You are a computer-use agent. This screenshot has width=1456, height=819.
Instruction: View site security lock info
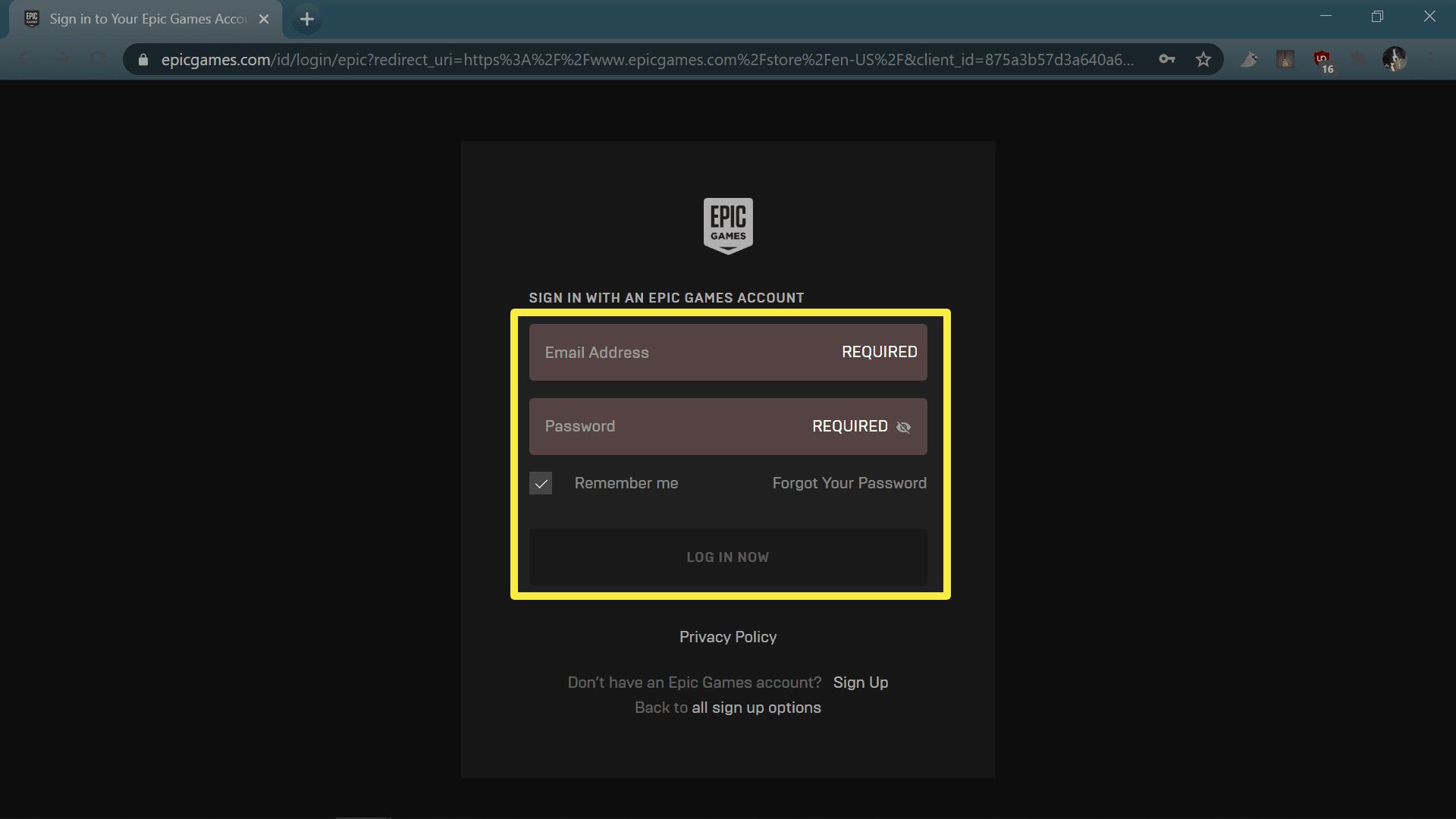coord(143,60)
